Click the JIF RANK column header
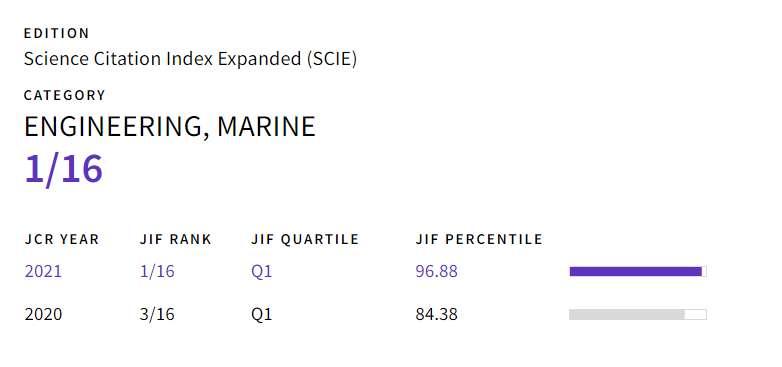Viewport: 782px width, 367px height. click(x=176, y=239)
